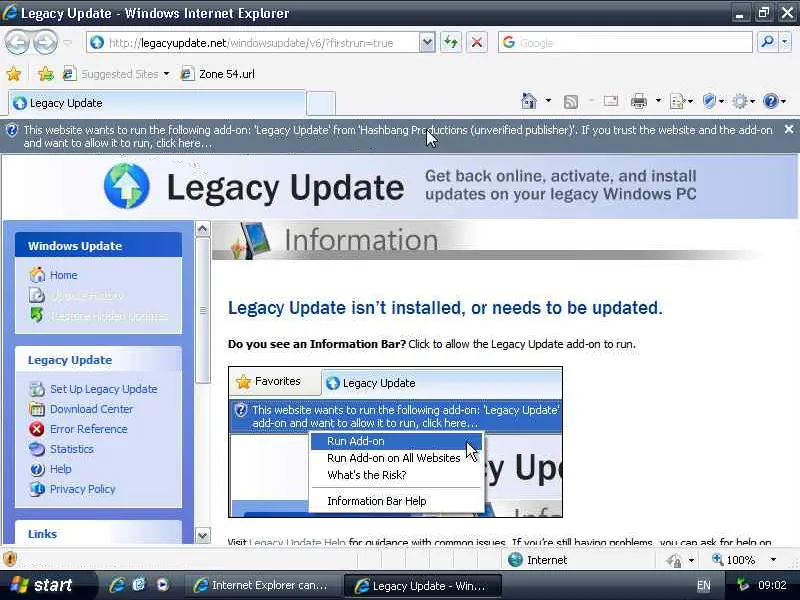Open the Legacy Update Help link
Screen dimensions: 800x600
[x=297, y=542]
